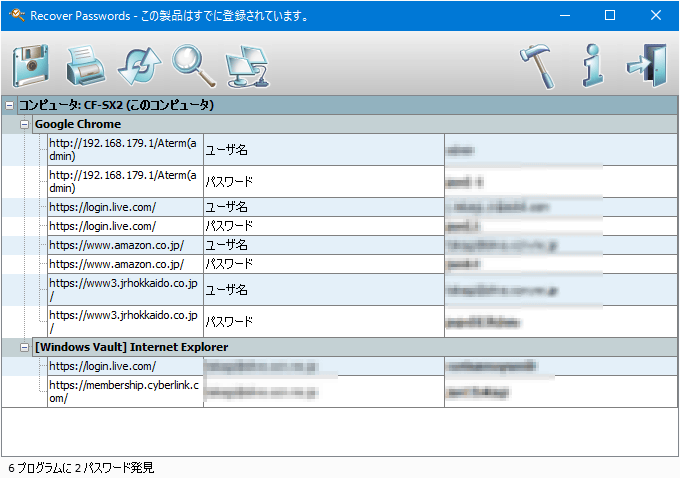Click パスワード cell beside jrhokkaido.co.jp

[x=324, y=322]
